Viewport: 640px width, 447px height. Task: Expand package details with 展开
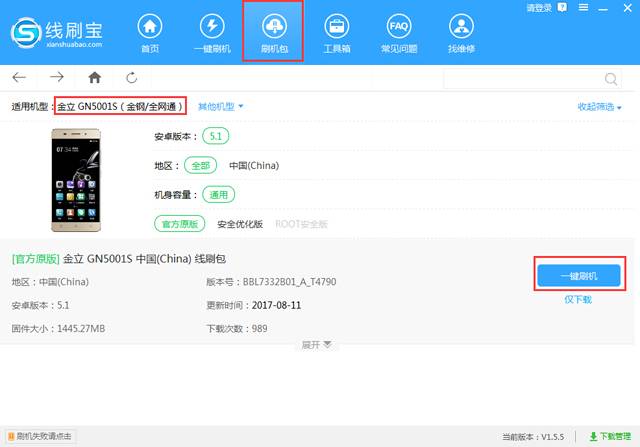pyautogui.click(x=315, y=344)
